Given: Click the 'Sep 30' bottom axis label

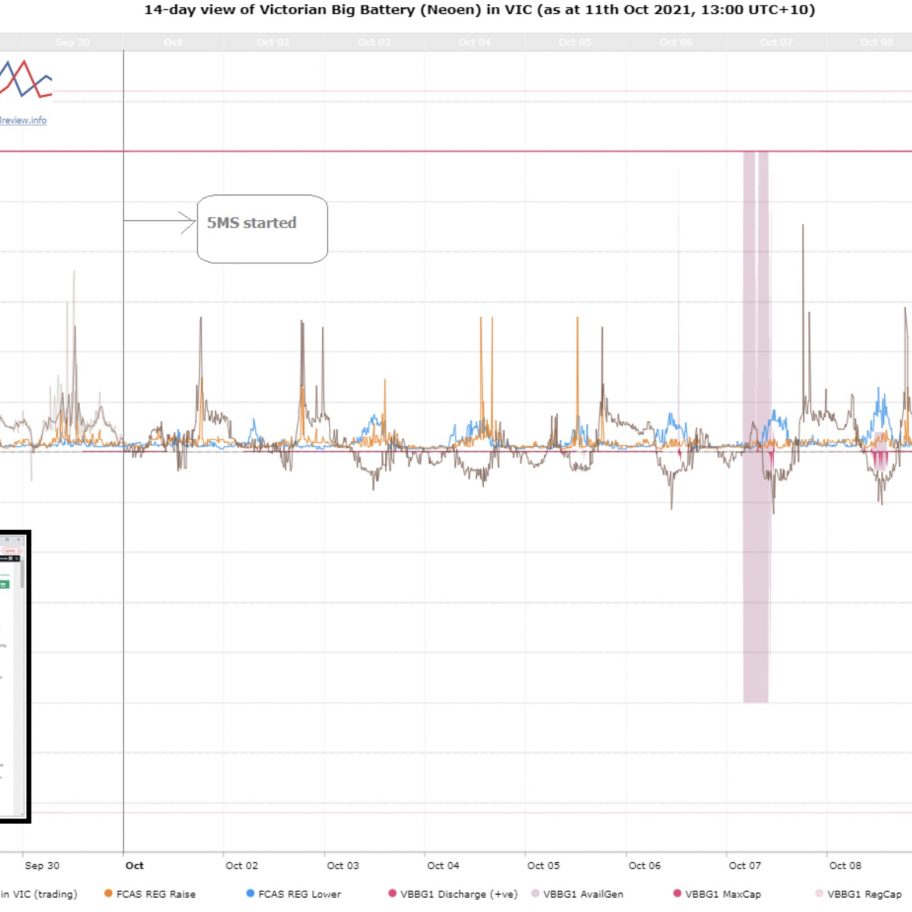Looking at the screenshot, I should click(42, 865).
